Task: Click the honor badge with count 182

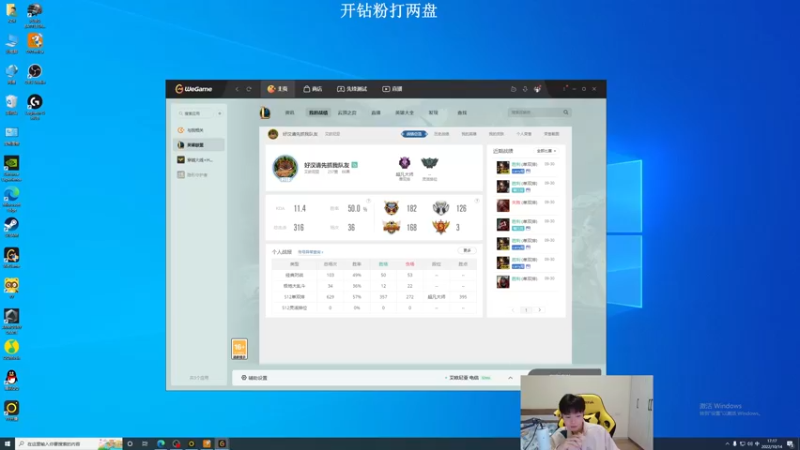Action: pyautogui.click(x=391, y=208)
